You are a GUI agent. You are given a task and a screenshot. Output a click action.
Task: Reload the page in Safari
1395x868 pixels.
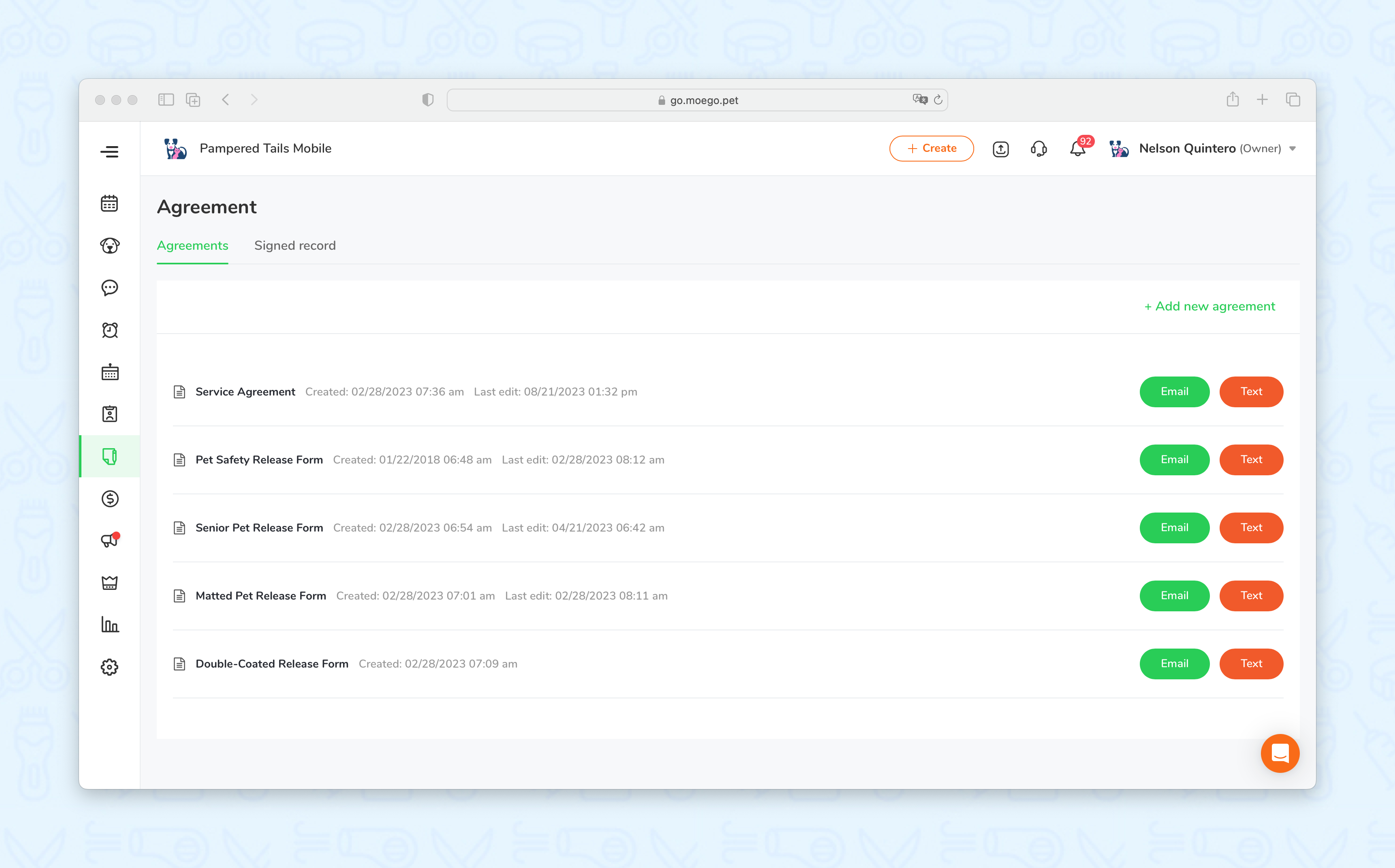939,100
